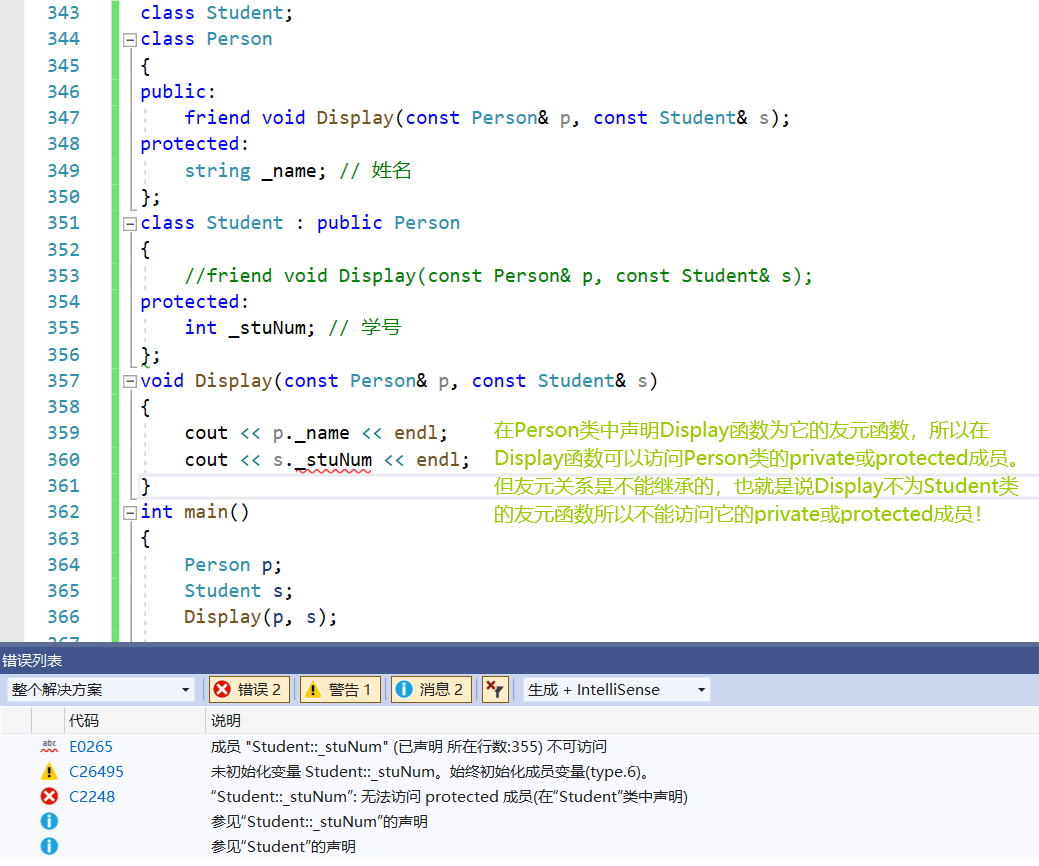Toggle the 错误 2 errors filter
The height and width of the screenshot is (866, 1039).
click(249, 690)
